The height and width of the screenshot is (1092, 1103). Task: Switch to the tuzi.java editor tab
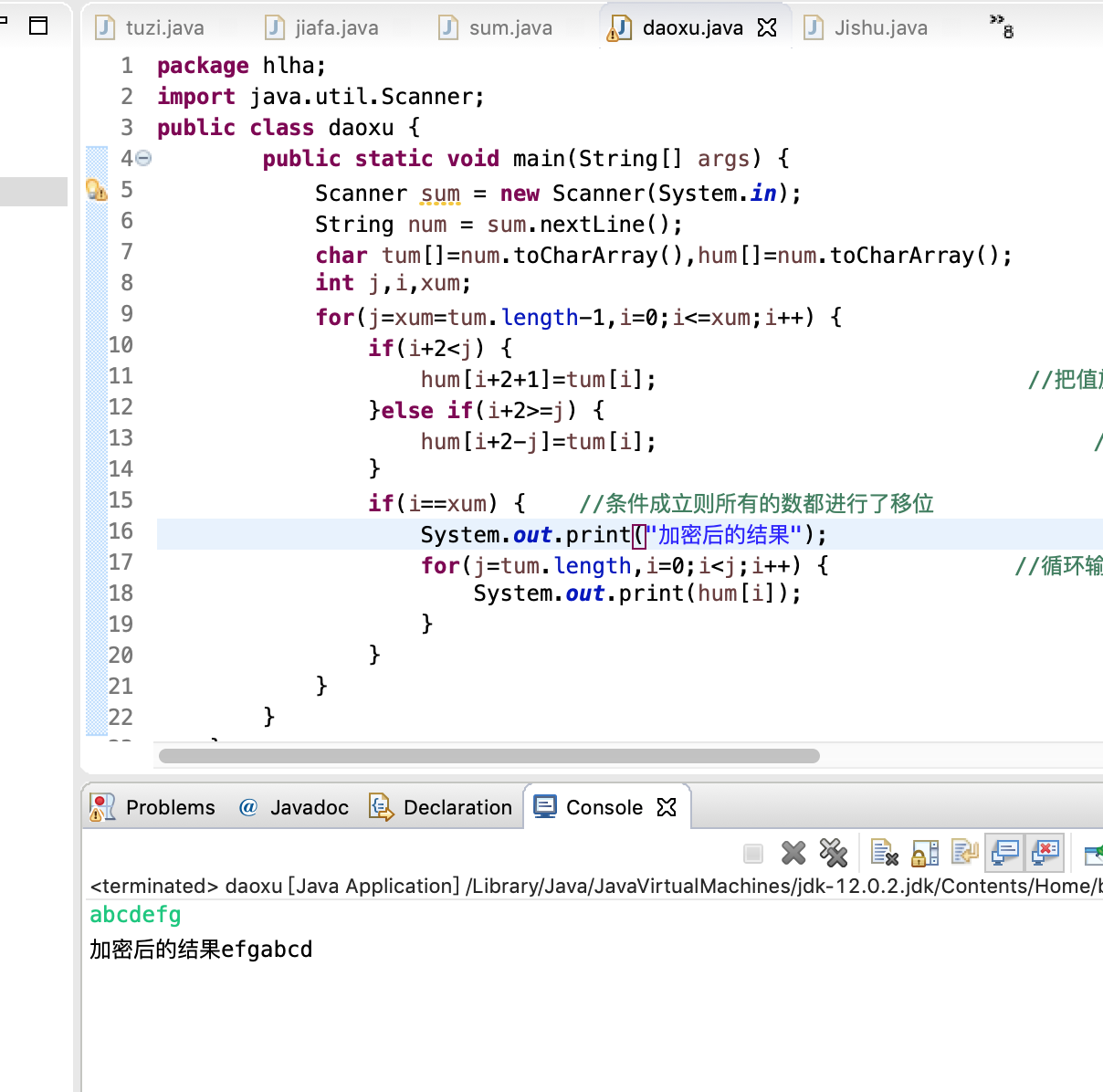(164, 28)
